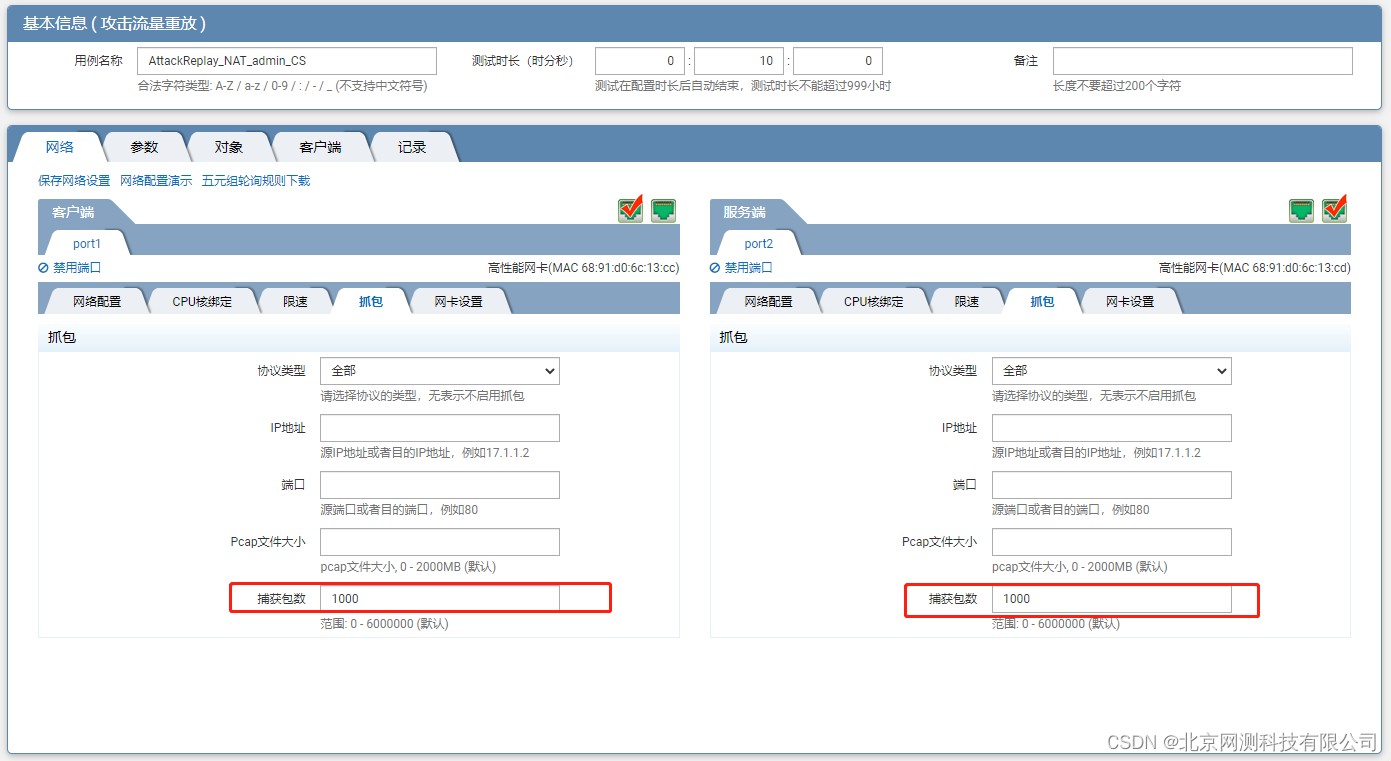1391x761 pixels.
Task: Open the 协议类型 dropdown in the 服务端 panel
Action: (x=1112, y=371)
